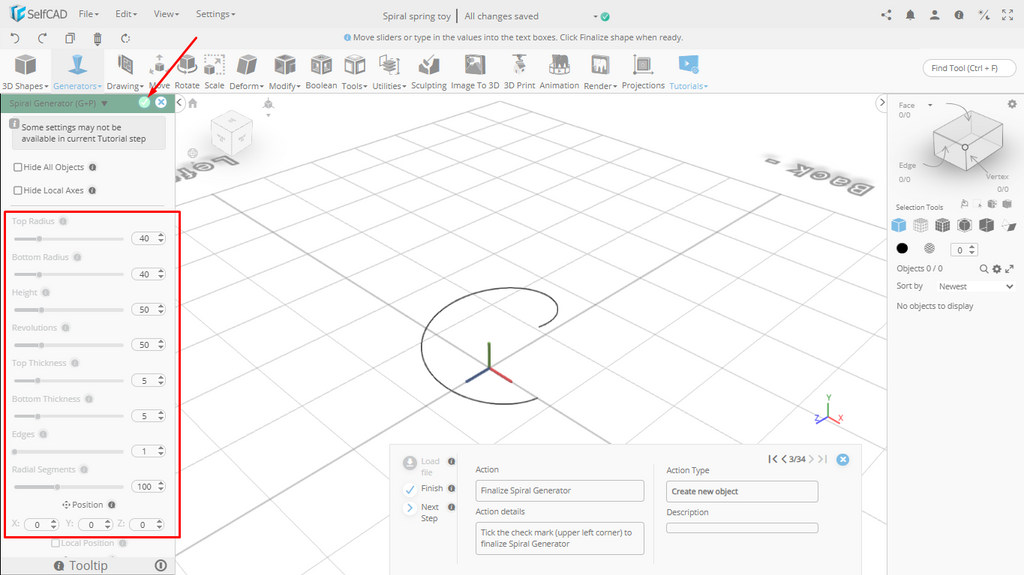
Task: Open the Utilities tool menu
Action: point(389,72)
